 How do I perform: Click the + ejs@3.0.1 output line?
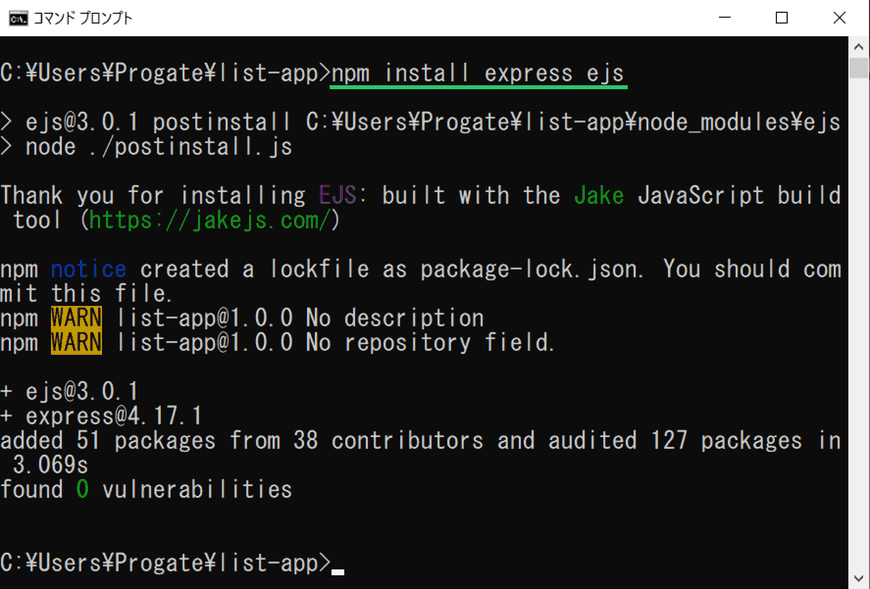coord(69,392)
